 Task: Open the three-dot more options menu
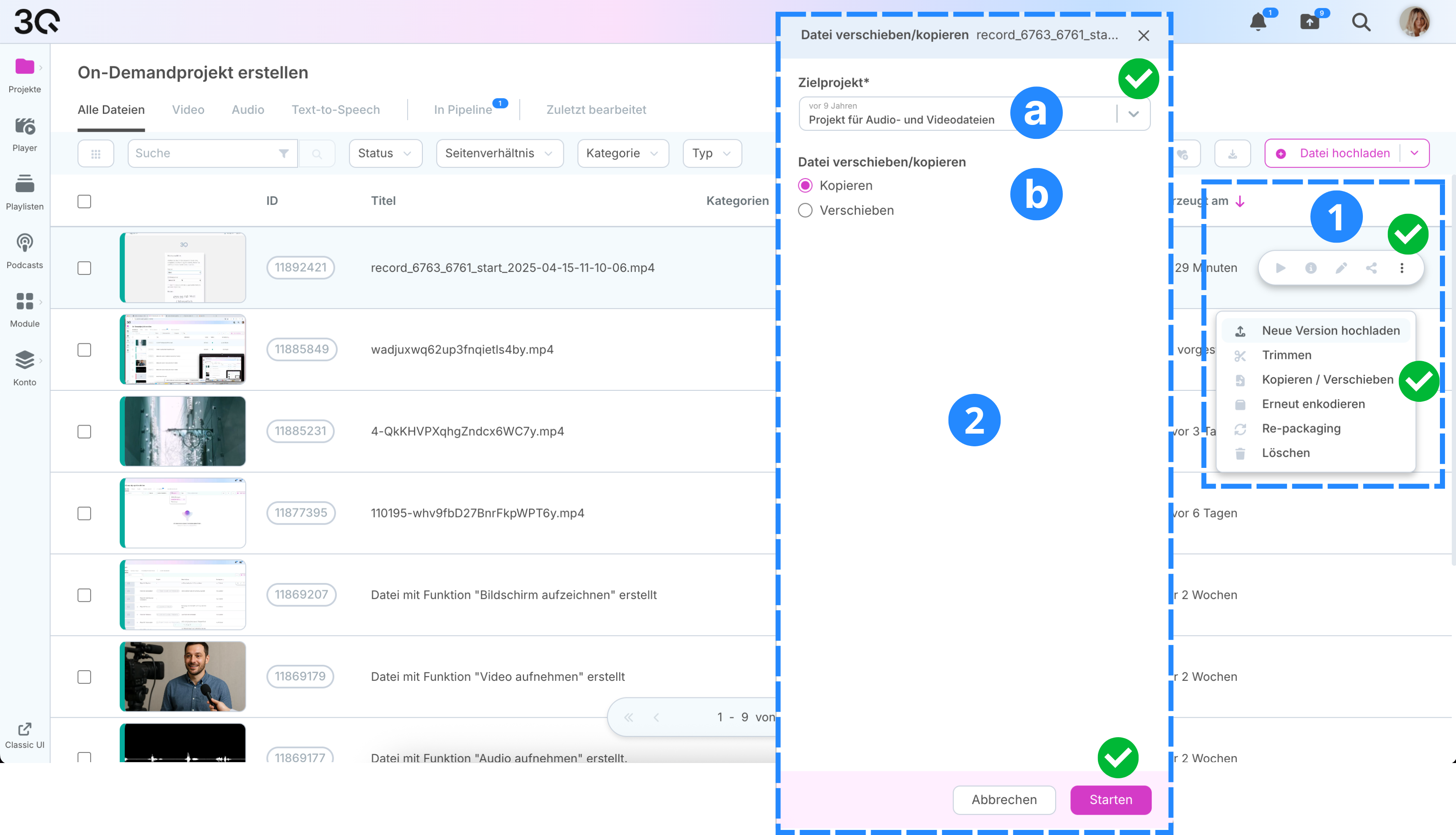[1401, 268]
